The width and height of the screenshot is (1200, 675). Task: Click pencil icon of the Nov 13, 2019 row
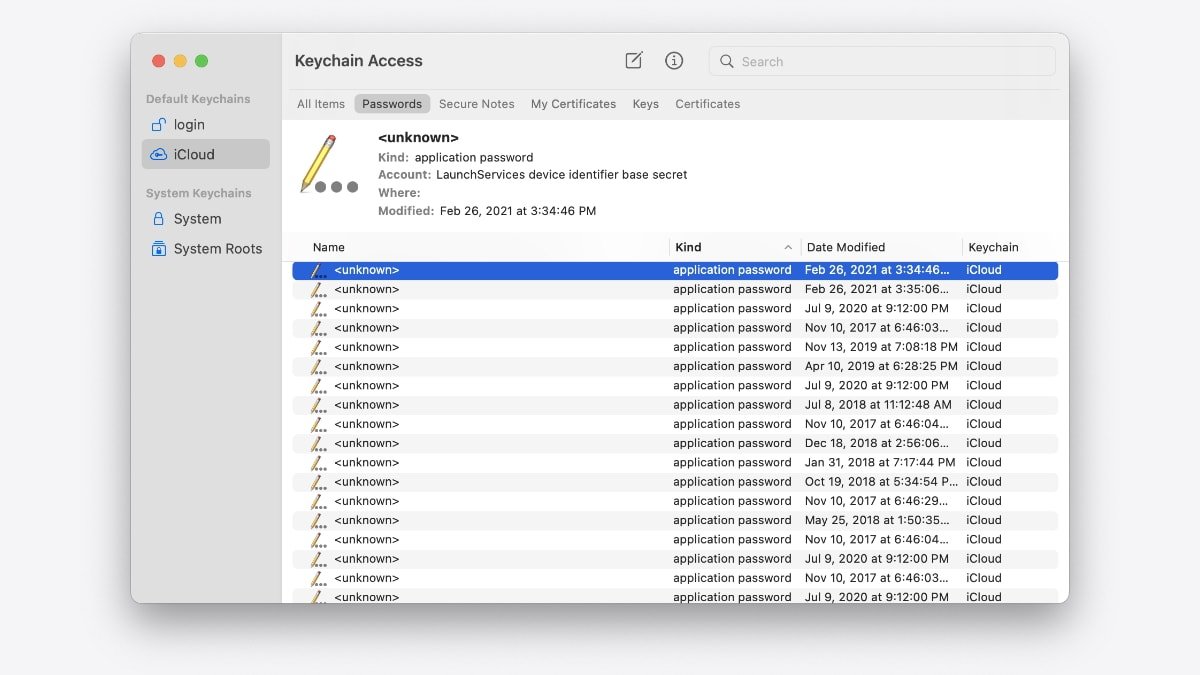click(x=318, y=347)
